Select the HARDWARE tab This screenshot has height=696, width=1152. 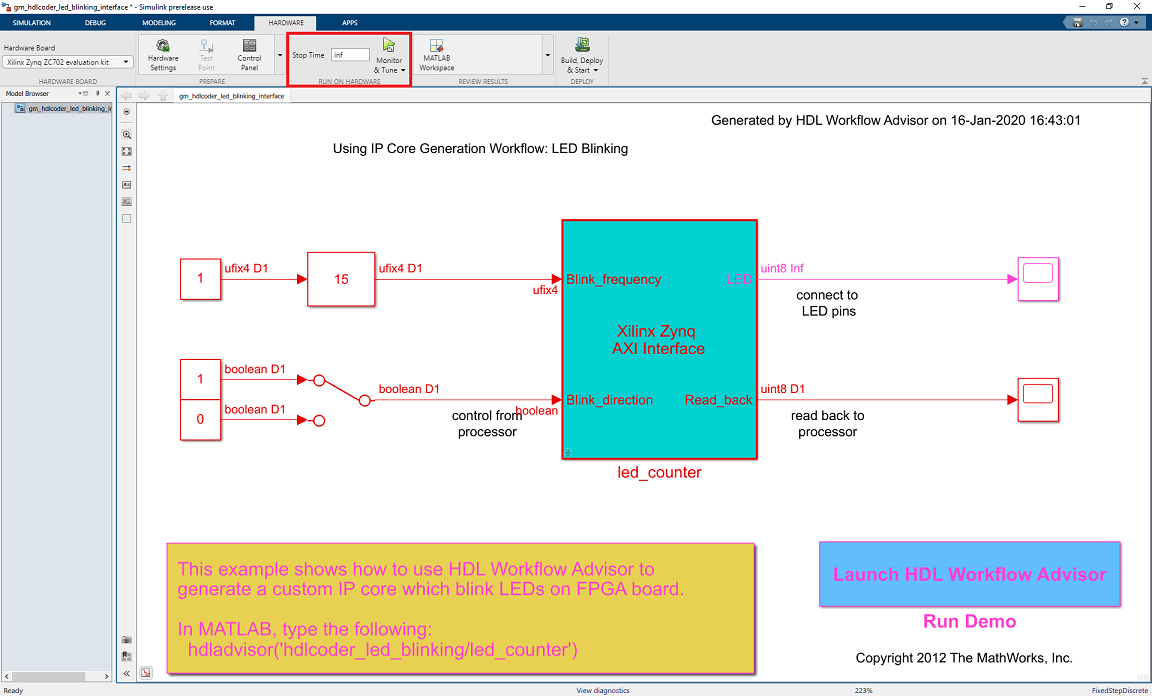pos(286,23)
